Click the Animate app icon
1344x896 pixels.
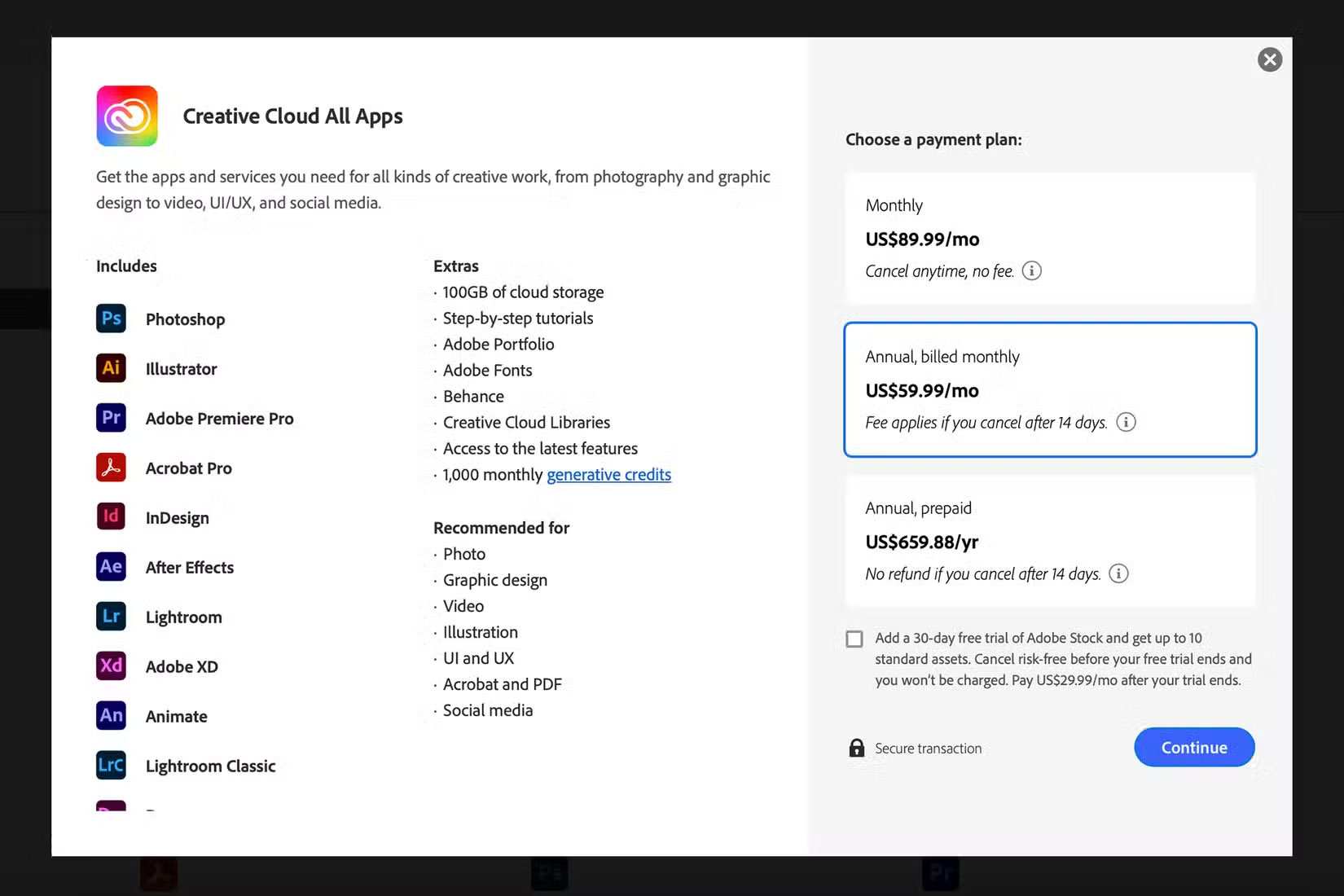pyautogui.click(x=110, y=715)
